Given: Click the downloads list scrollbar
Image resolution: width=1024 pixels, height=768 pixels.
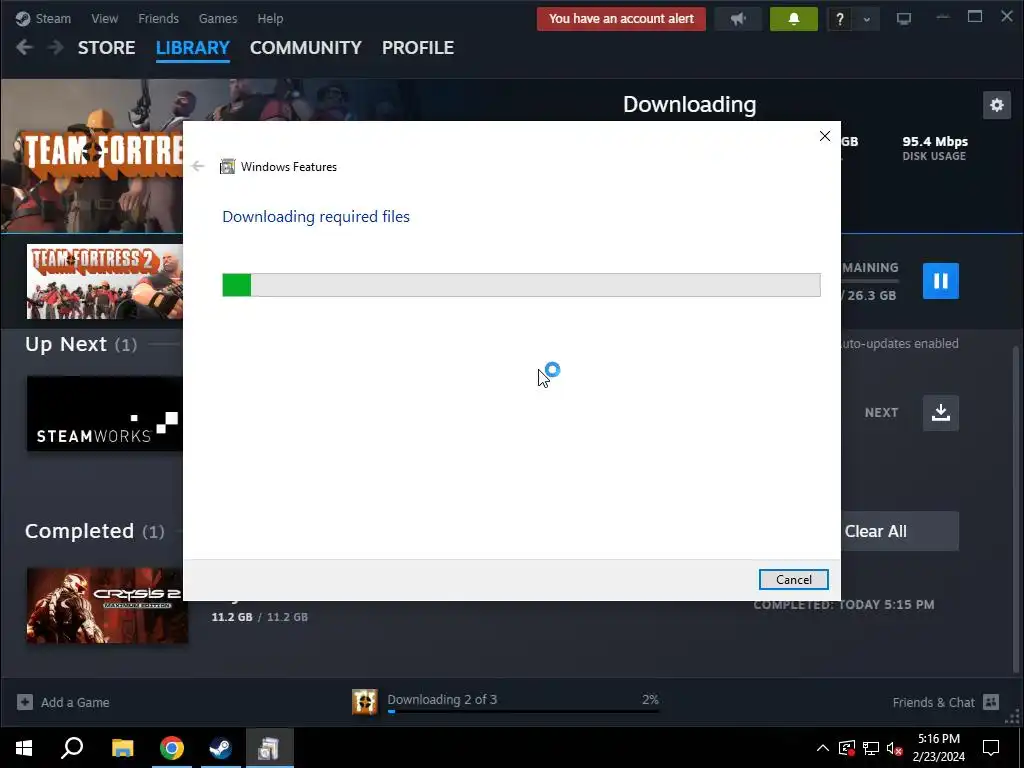Looking at the screenshot, I should (x=1016, y=509).
